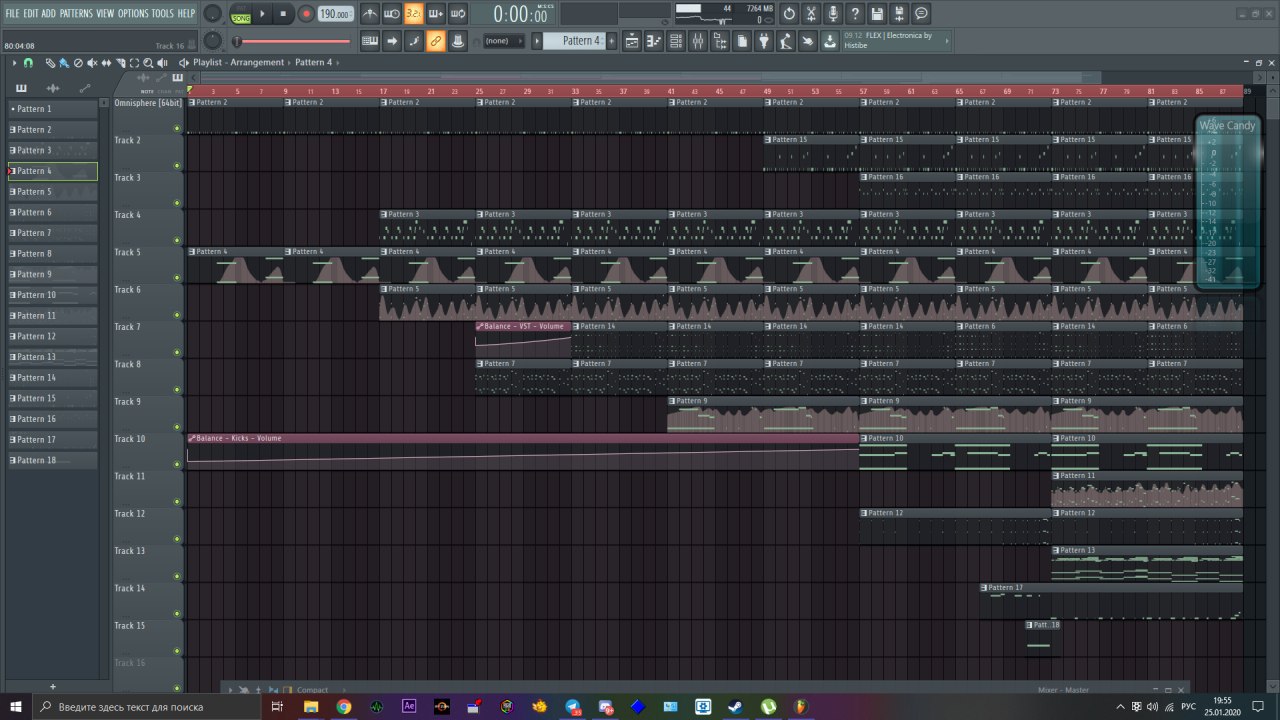Select the playlist Zoom magnifier tool
This screenshot has height=720, width=1280.
[148, 63]
